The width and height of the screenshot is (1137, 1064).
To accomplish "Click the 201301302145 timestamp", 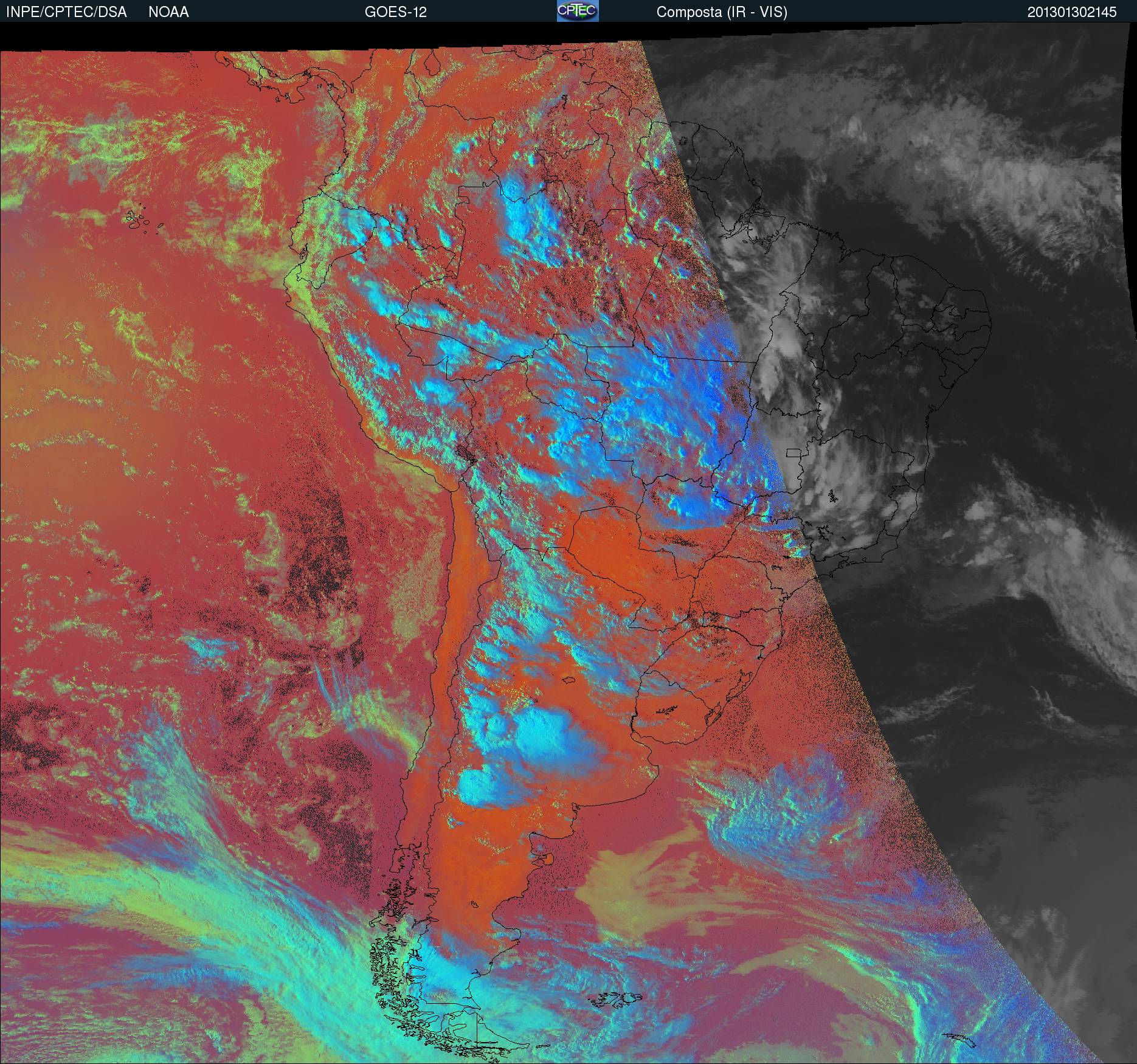I will (x=1072, y=12).
